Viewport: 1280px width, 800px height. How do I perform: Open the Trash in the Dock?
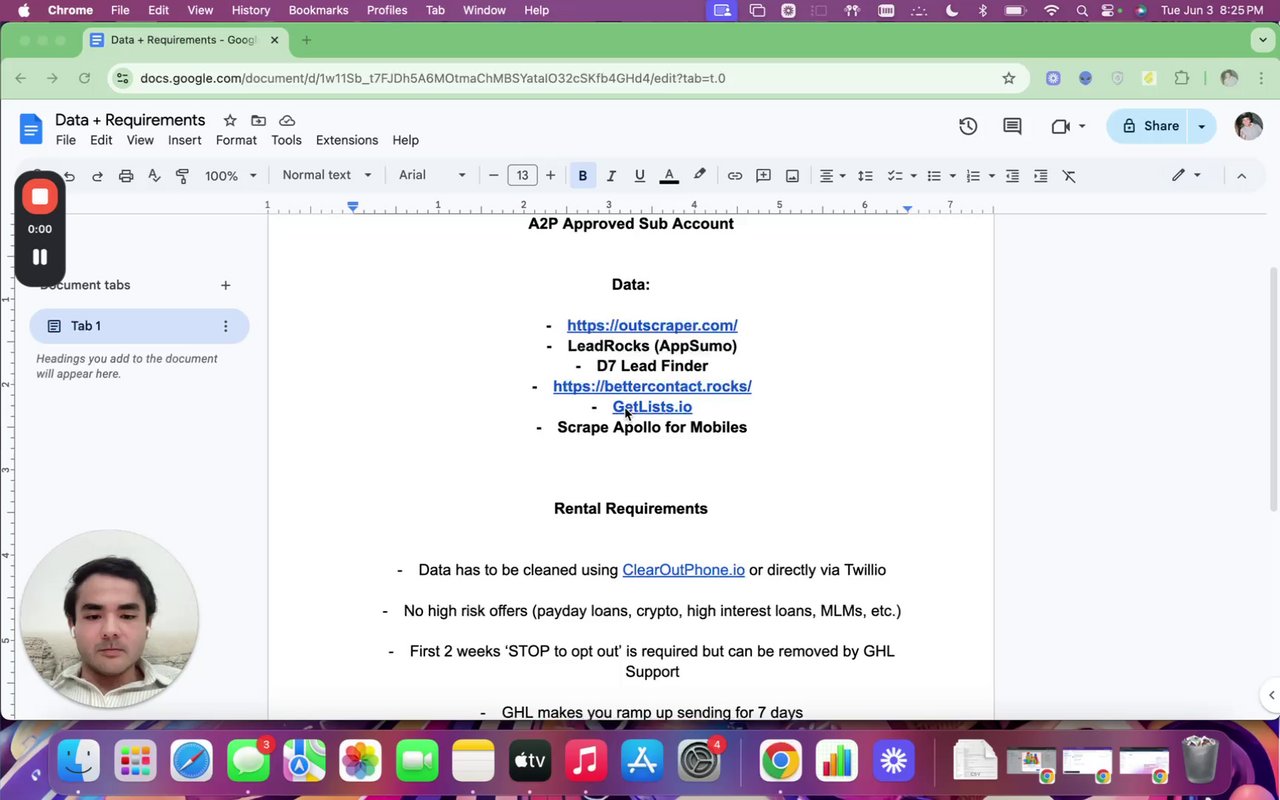pos(1199,762)
